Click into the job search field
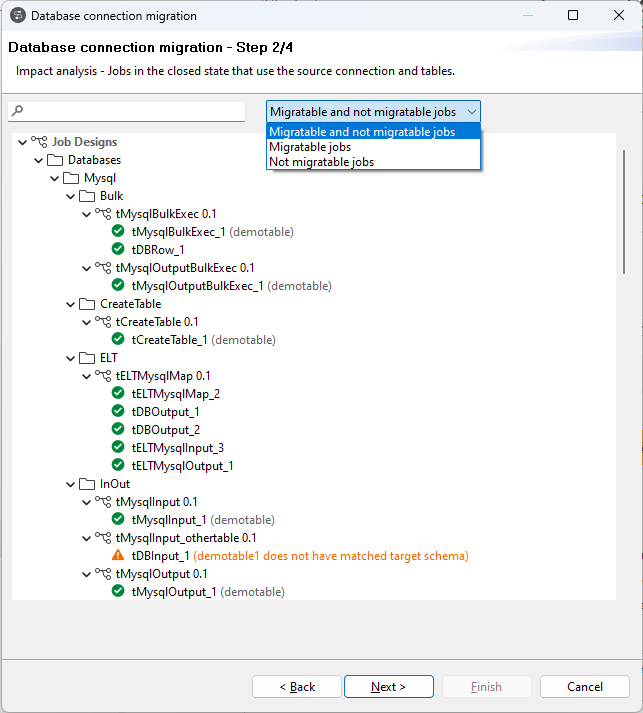 coord(126,111)
